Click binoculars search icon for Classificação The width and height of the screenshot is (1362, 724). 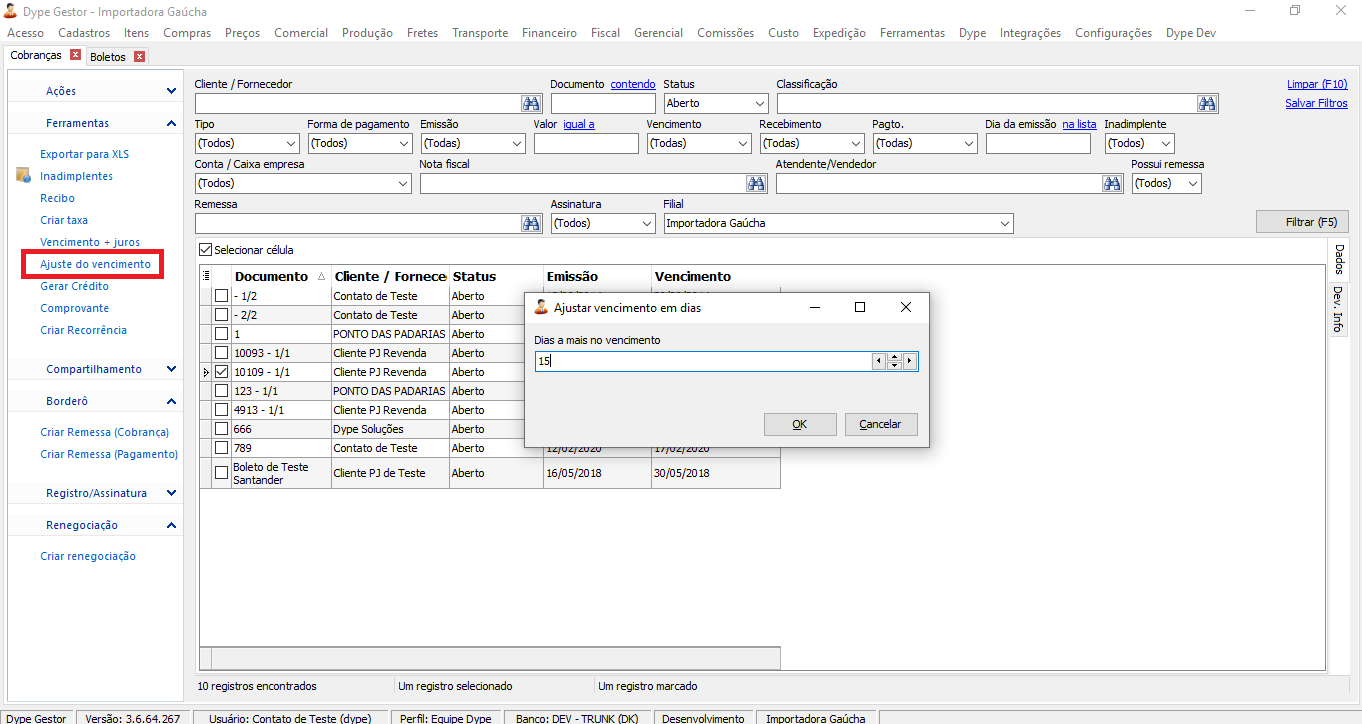pyautogui.click(x=1208, y=103)
